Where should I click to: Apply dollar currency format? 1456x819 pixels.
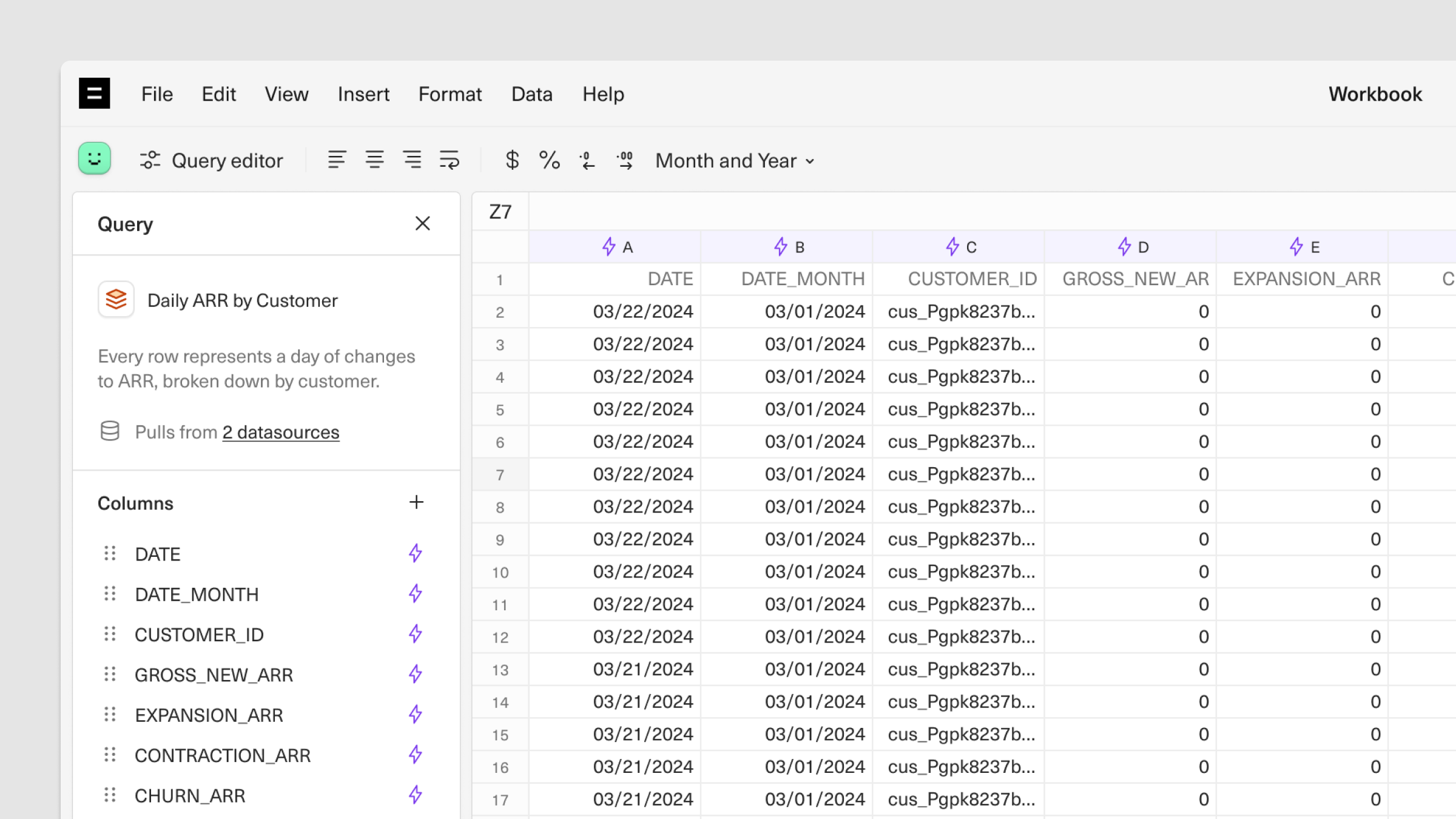(x=512, y=160)
